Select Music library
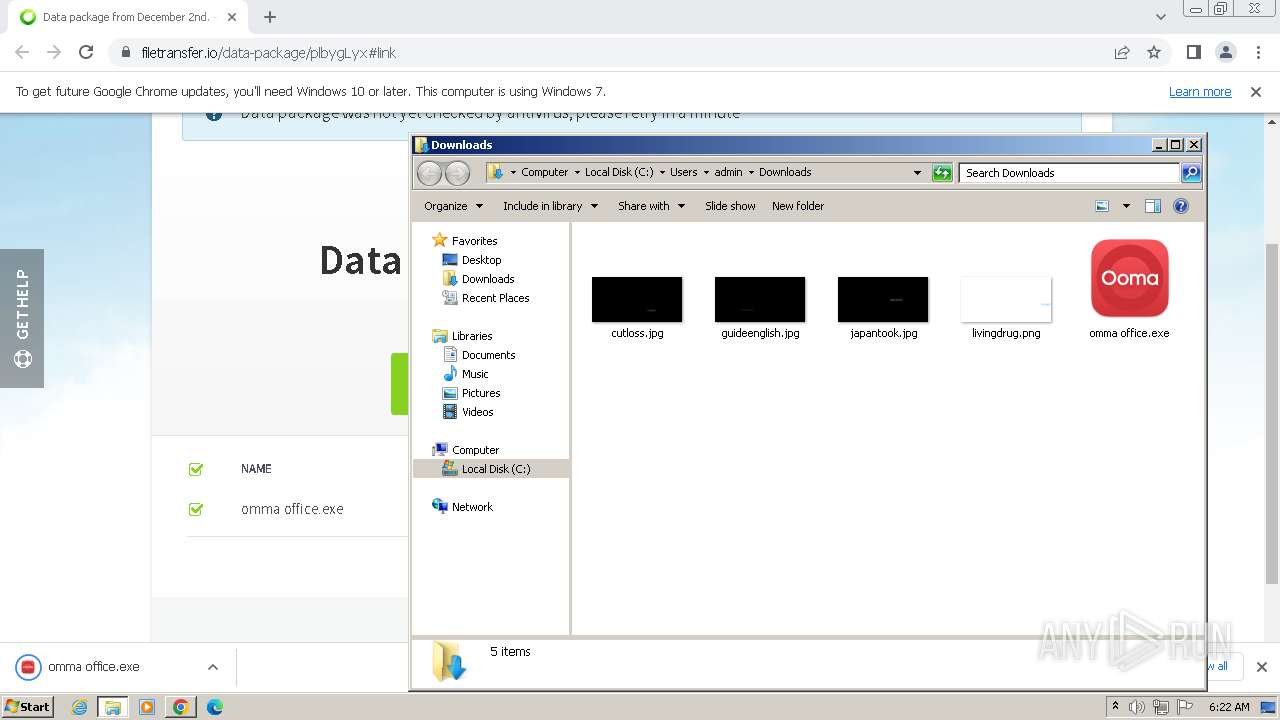The image size is (1280, 720). coord(475,374)
